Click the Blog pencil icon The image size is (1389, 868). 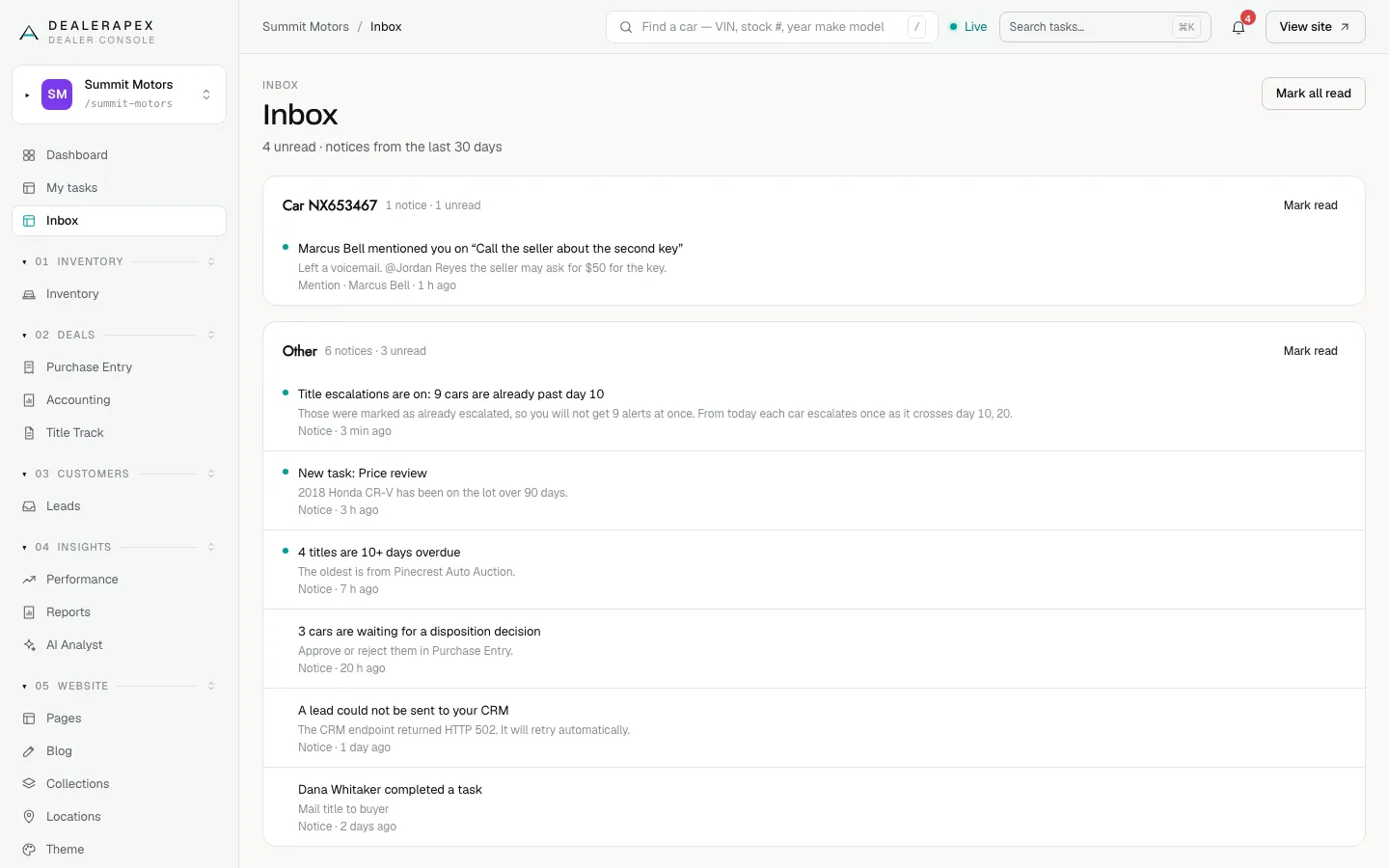tap(29, 751)
